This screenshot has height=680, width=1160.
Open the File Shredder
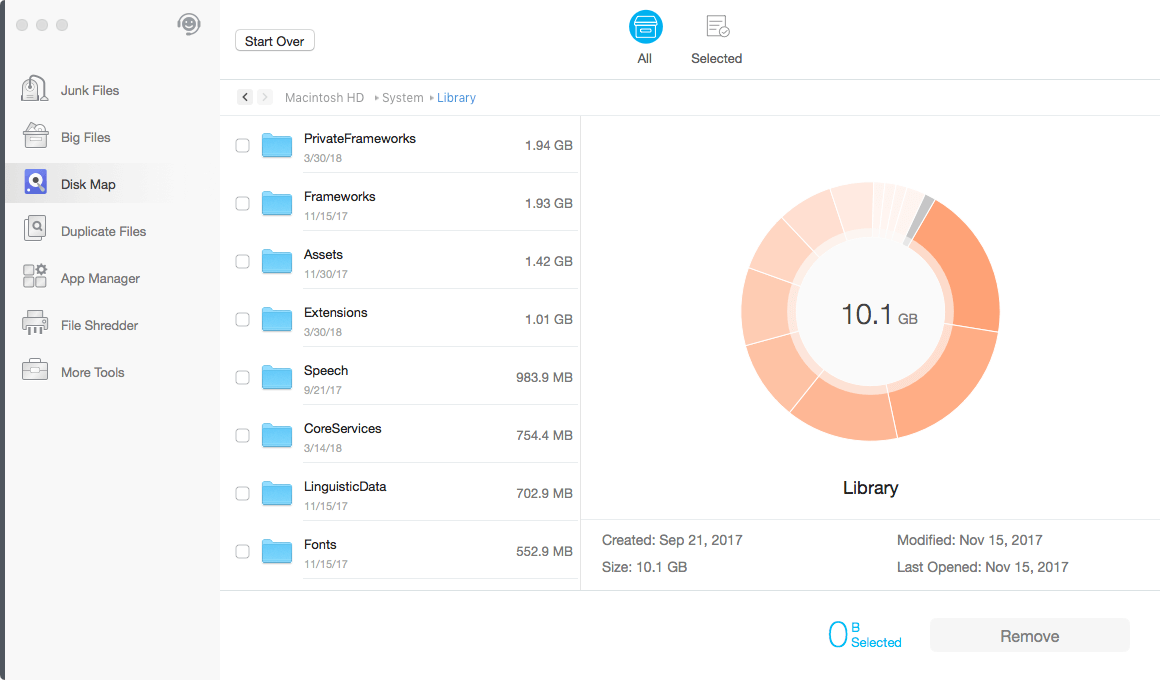(x=34, y=324)
